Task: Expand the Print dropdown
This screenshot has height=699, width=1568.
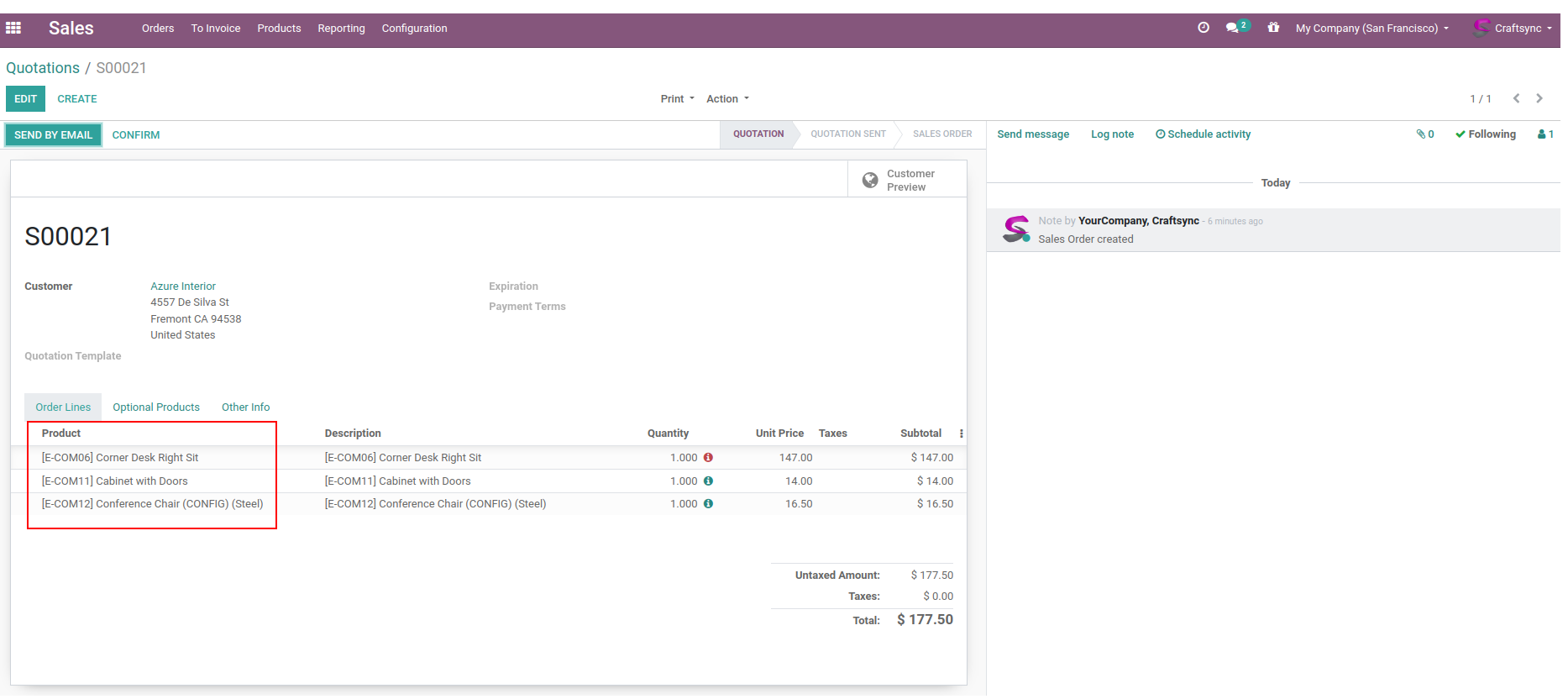Action: [677, 99]
